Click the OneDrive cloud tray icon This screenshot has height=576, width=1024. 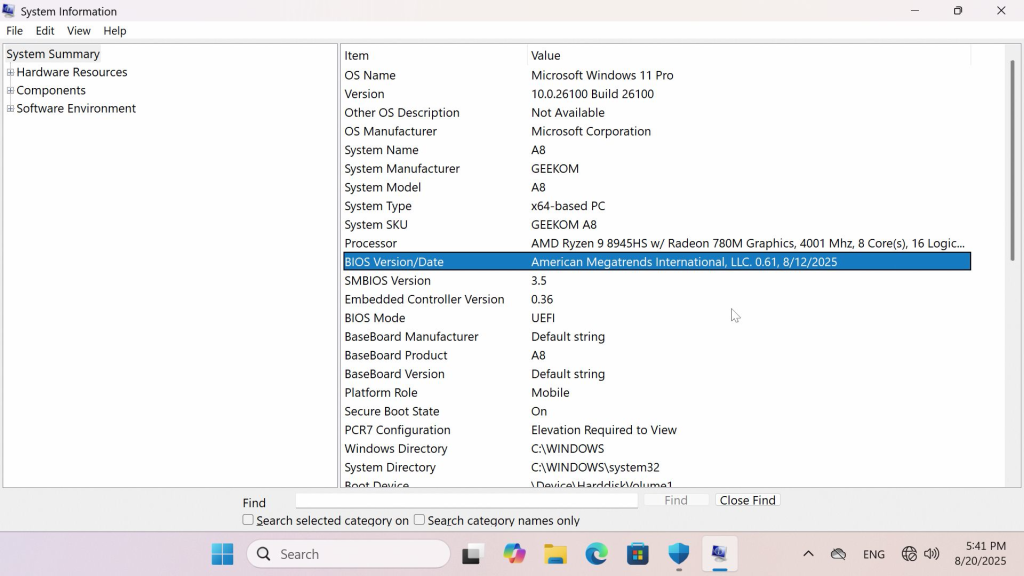click(839, 554)
